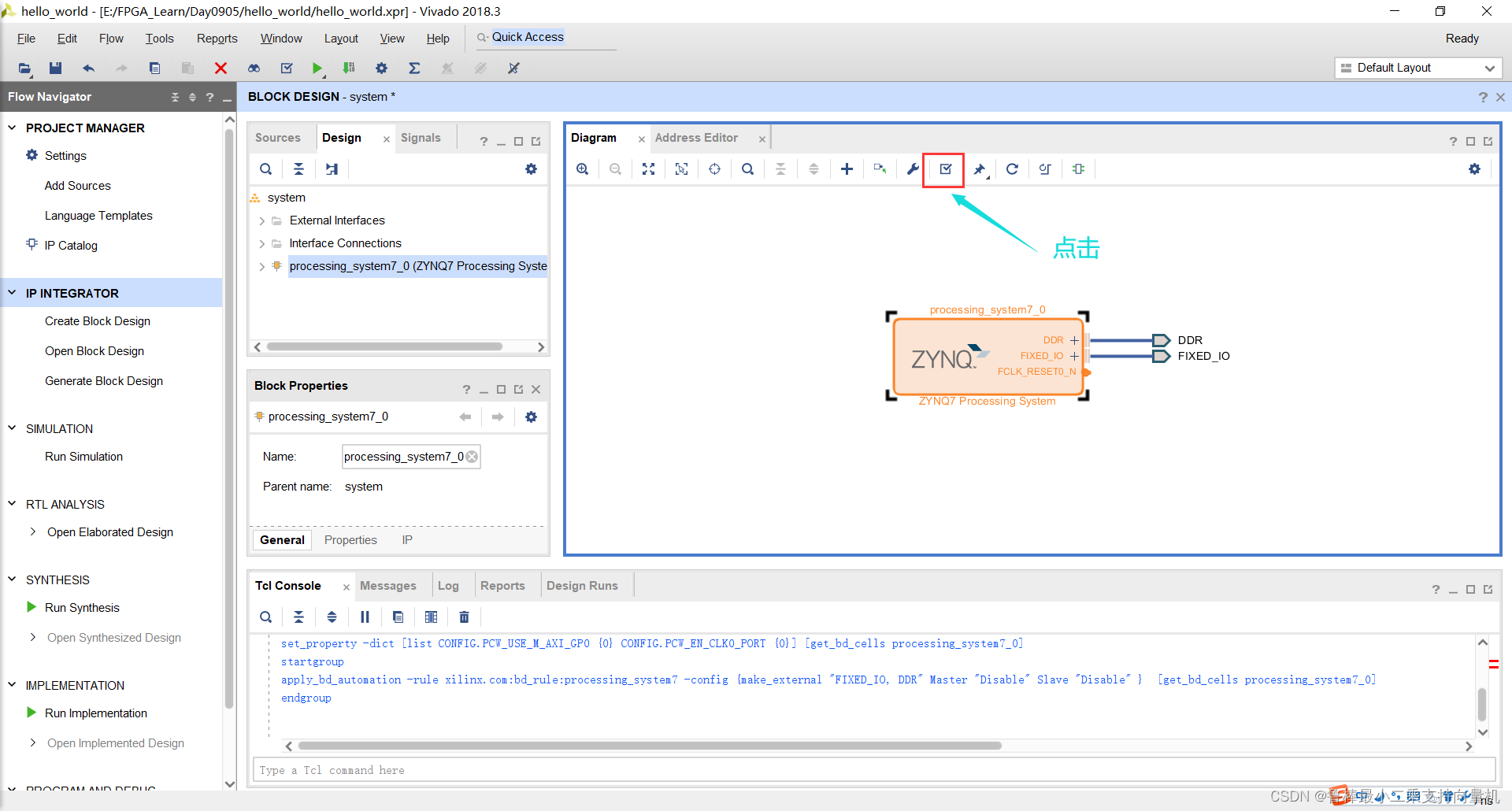The width and height of the screenshot is (1512, 811).
Task: Click the Validate Design icon in diagram toolbar
Action: coord(946,169)
